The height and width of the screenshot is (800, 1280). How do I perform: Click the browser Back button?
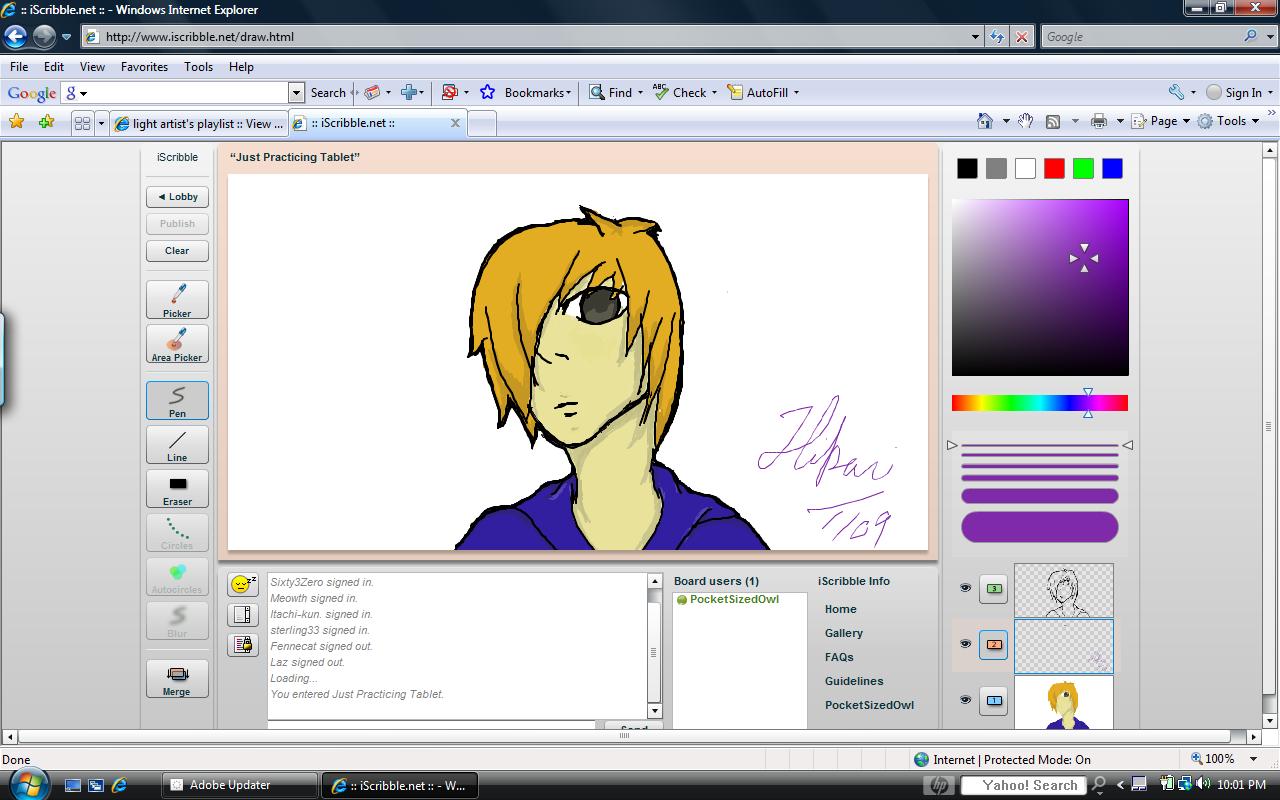(x=15, y=37)
